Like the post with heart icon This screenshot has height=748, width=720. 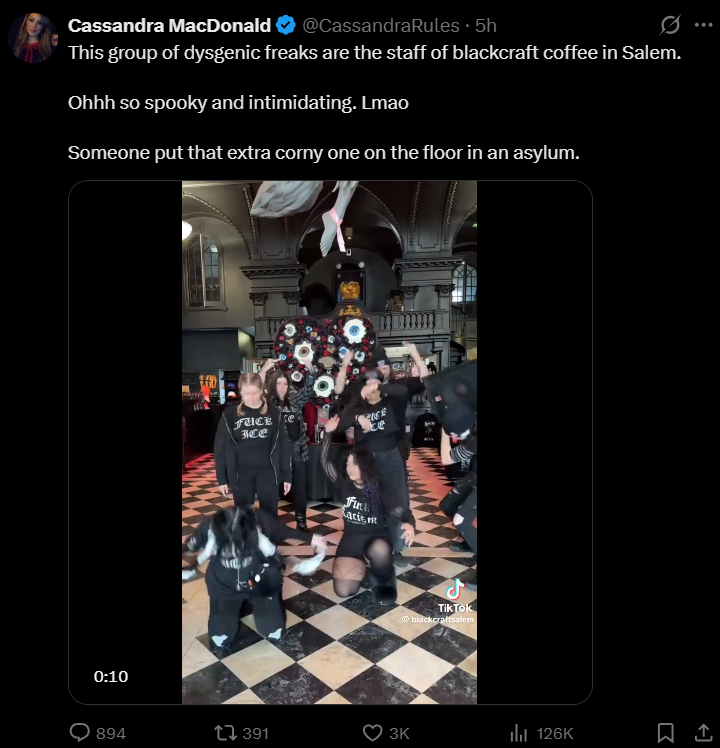(373, 733)
